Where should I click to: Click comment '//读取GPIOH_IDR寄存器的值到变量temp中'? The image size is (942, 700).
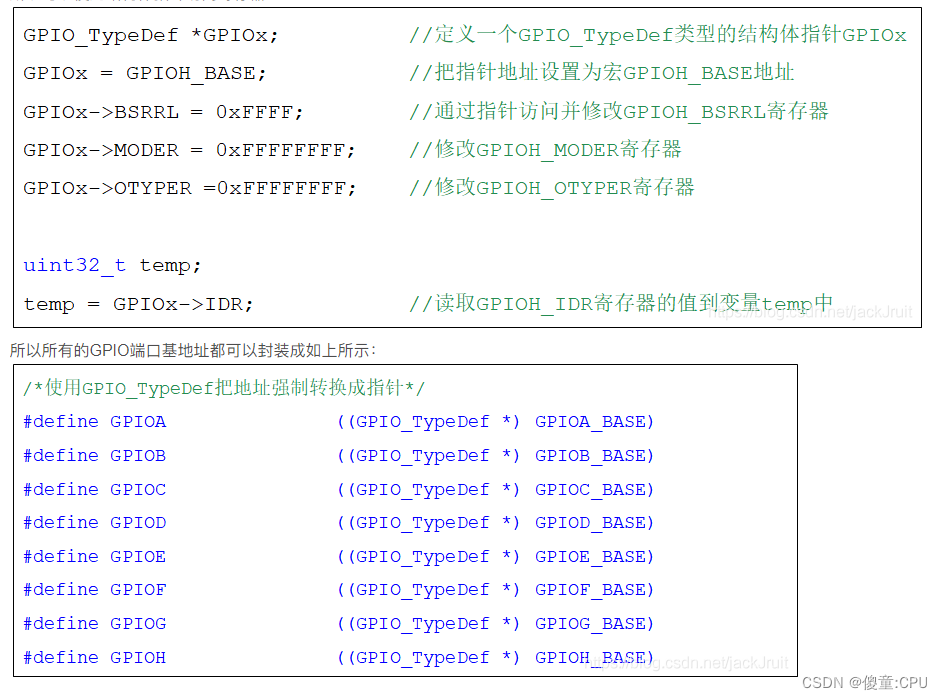pos(621,303)
